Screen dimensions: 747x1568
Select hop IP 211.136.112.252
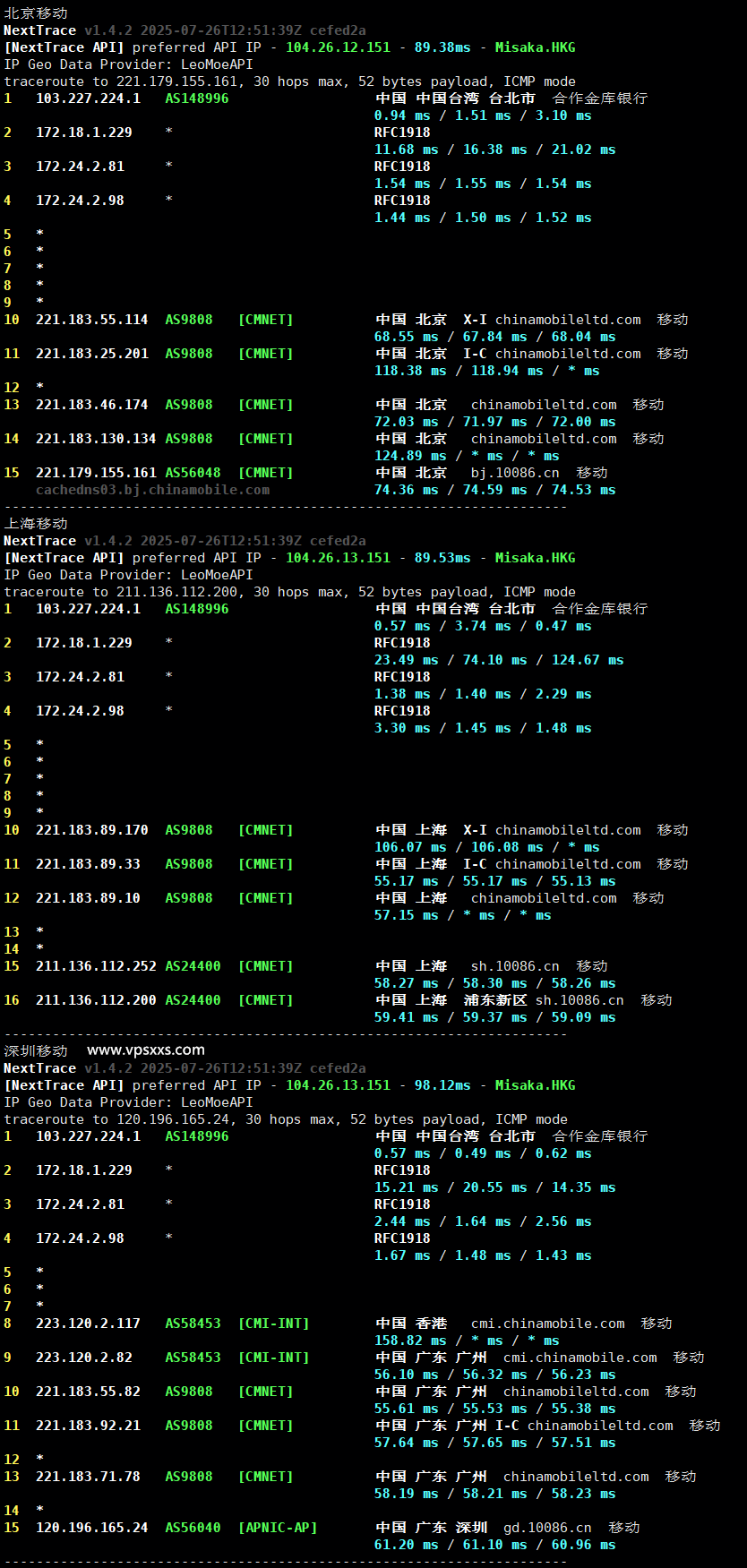tap(96, 966)
